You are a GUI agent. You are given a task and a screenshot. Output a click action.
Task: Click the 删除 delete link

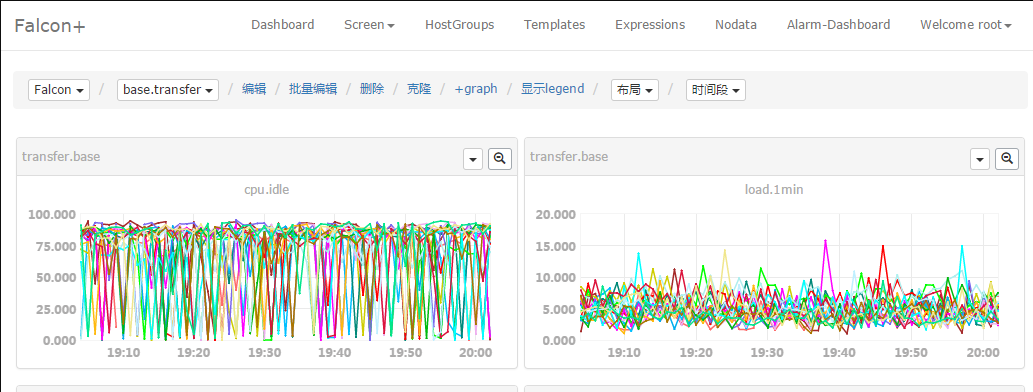pyautogui.click(x=372, y=89)
